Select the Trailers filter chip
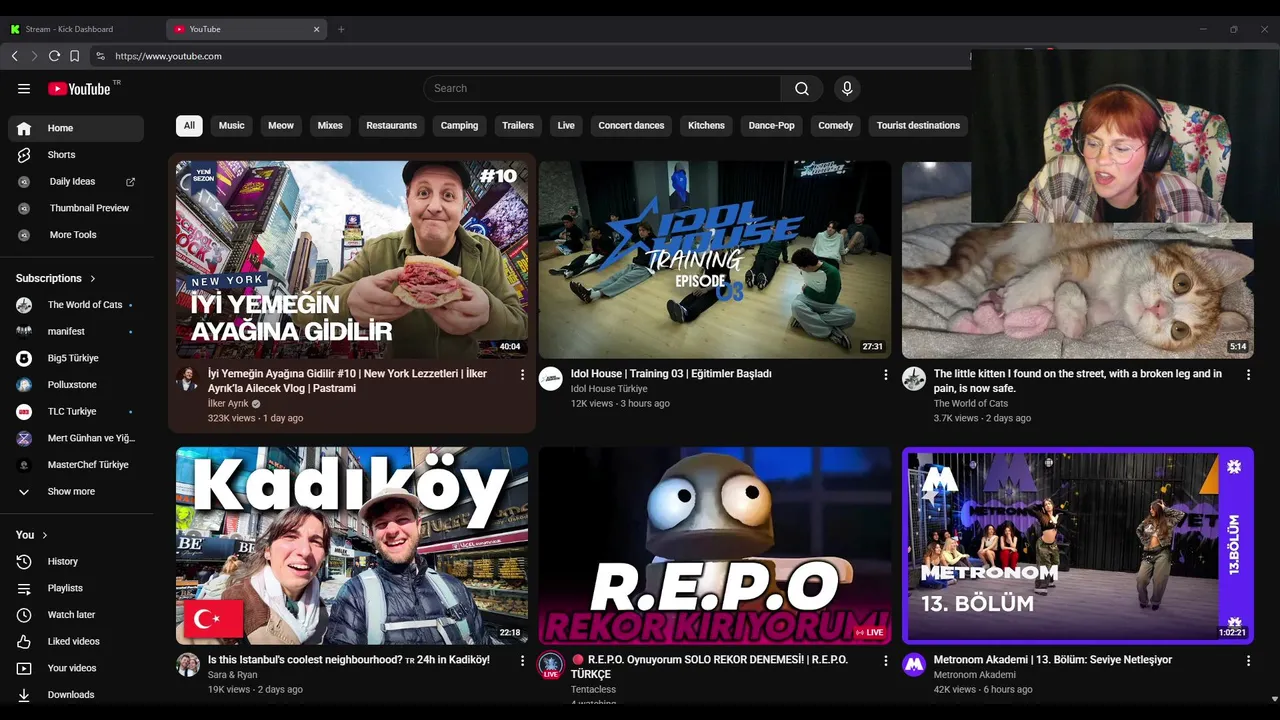The height and width of the screenshot is (720, 1280). 518,126
